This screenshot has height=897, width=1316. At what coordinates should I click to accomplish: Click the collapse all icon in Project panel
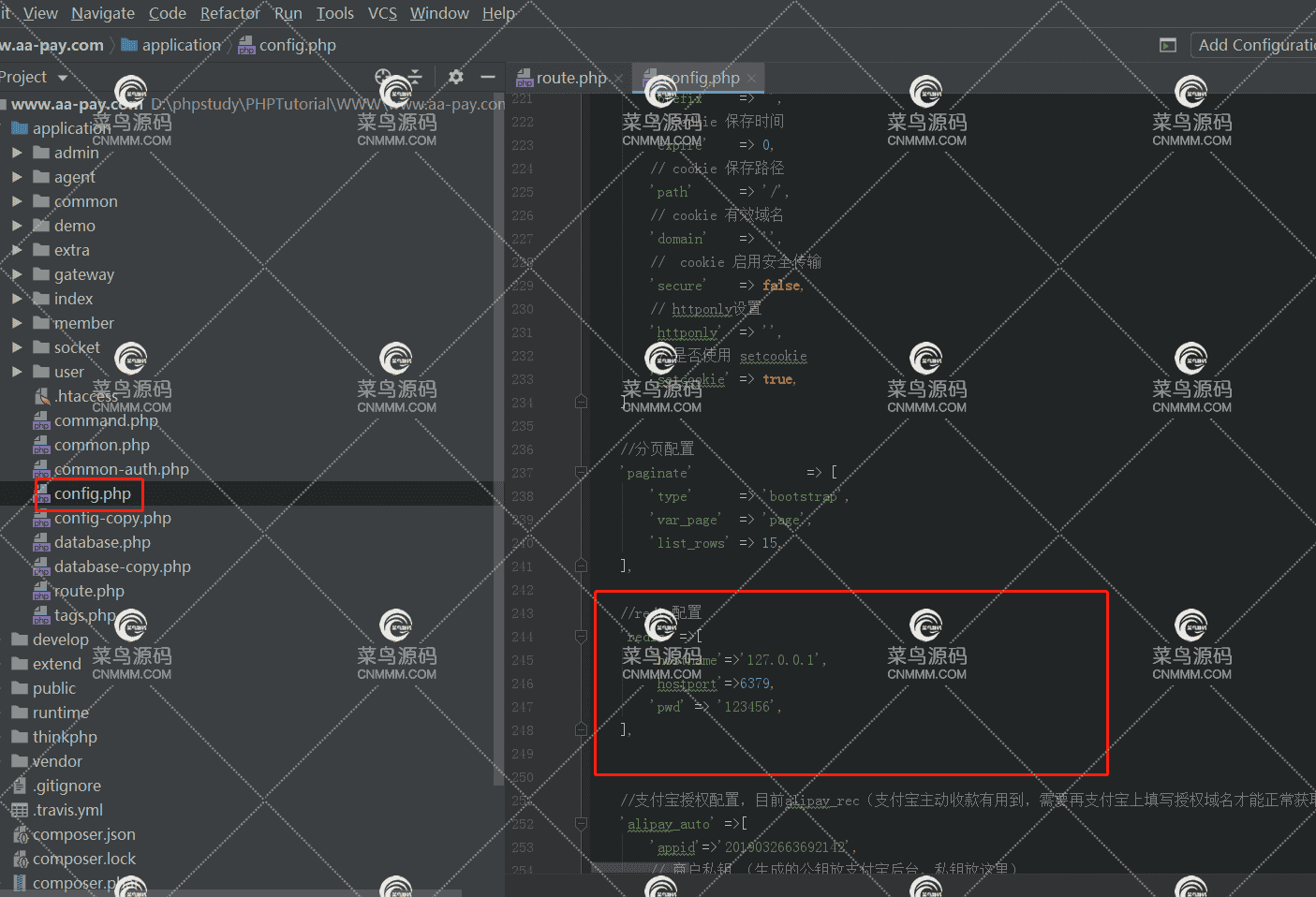coord(414,77)
